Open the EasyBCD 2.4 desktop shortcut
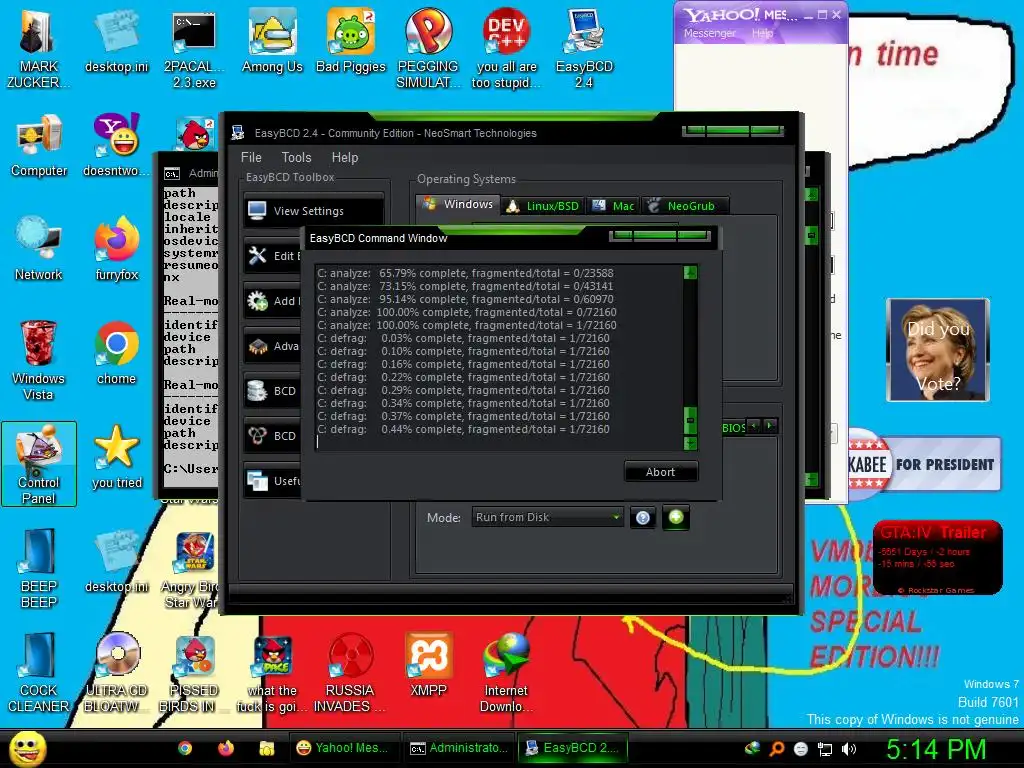Image resolution: width=1024 pixels, height=768 pixels. pyautogui.click(x=584, y=48)
